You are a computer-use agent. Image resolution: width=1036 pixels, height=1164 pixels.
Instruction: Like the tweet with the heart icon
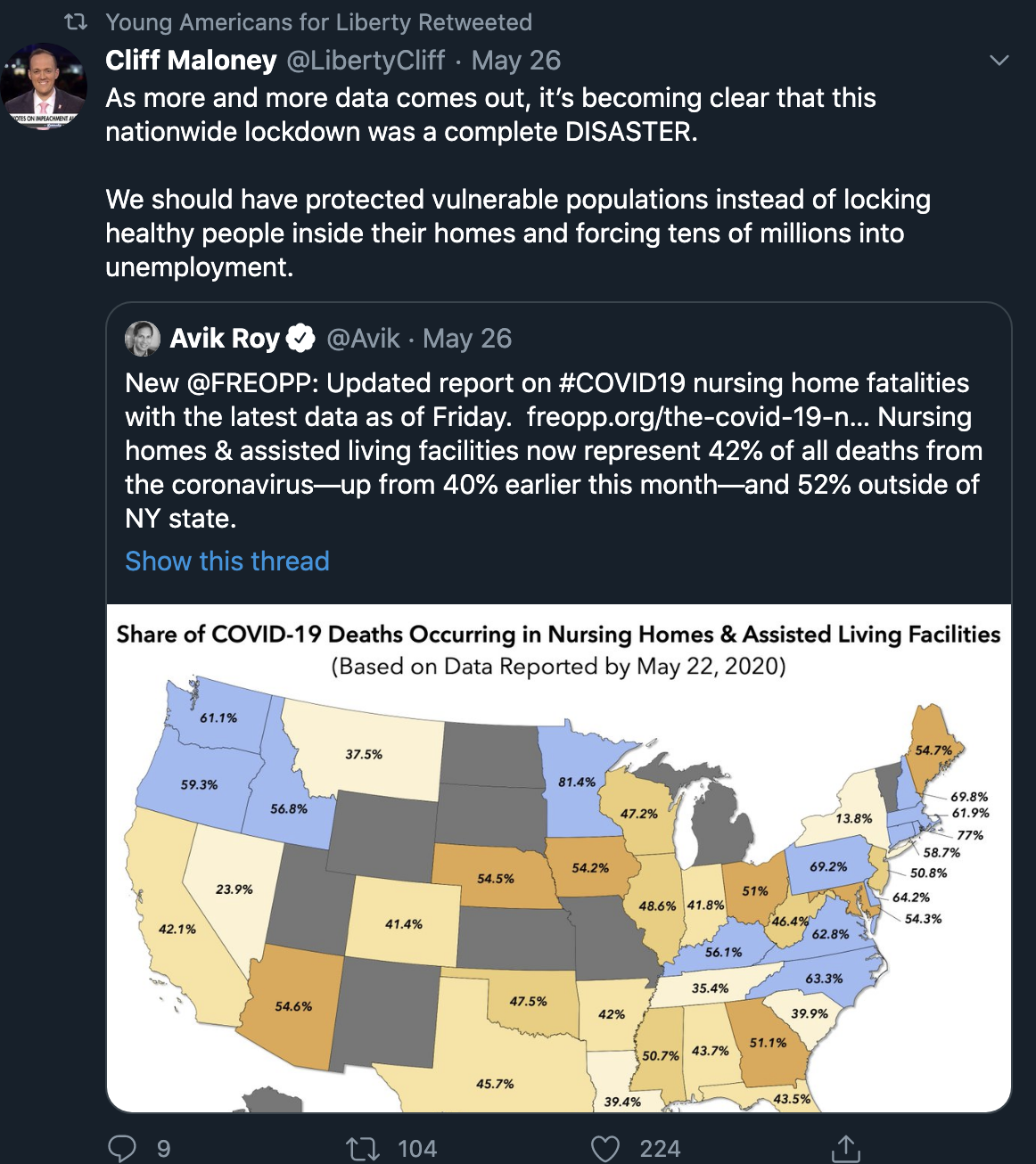[605, 1149]
